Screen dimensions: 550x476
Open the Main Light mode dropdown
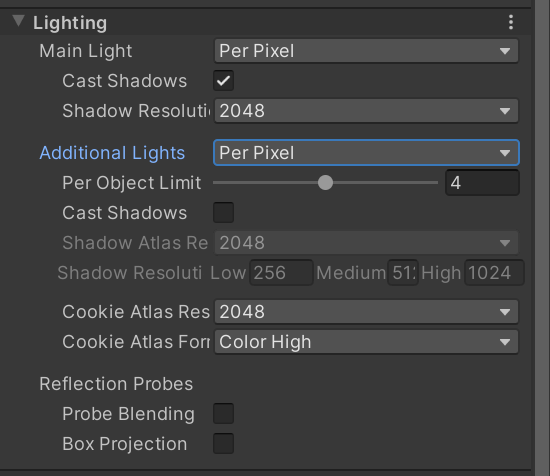tap(366, 51)
